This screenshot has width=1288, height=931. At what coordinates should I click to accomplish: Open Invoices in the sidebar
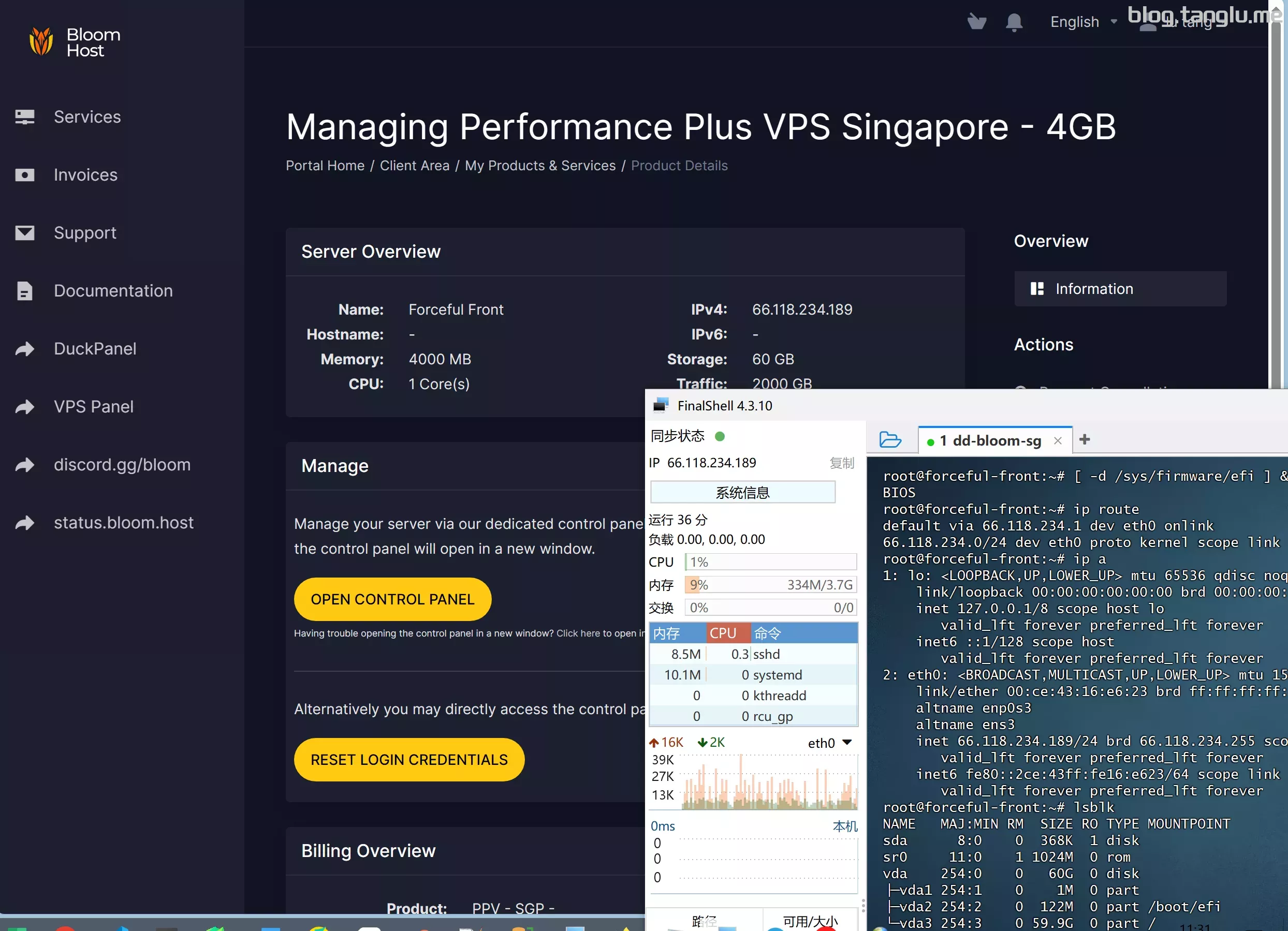coord(85,175)
